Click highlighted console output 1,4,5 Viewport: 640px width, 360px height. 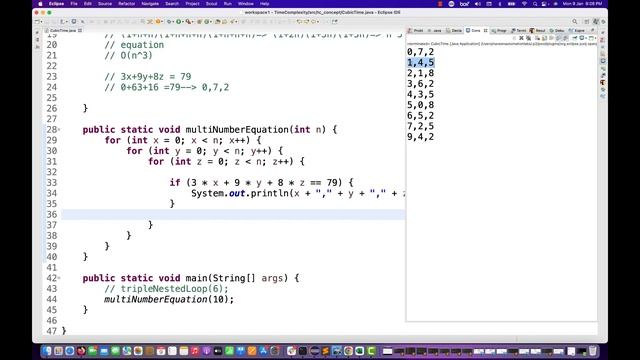coord(420,62)
